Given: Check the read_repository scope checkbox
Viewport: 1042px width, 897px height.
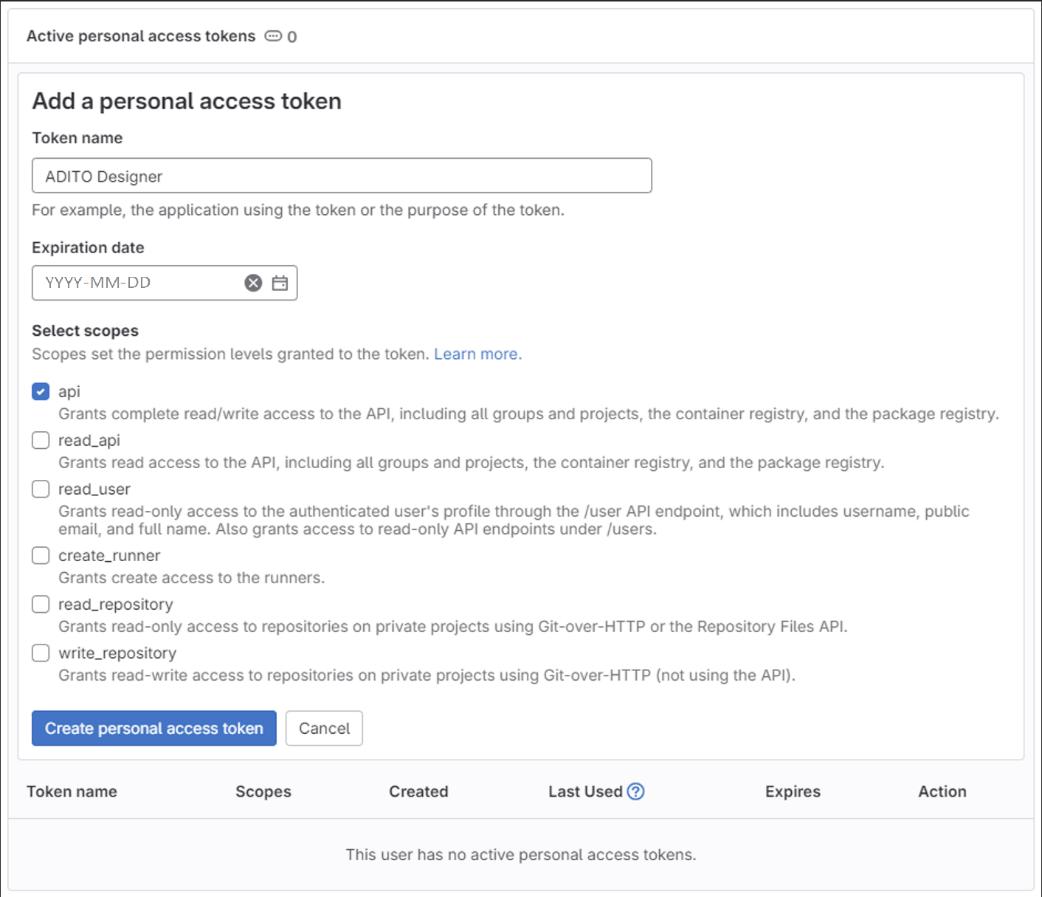Looking at the screenshot, I should pyautogui.click(x=41, y=604).
